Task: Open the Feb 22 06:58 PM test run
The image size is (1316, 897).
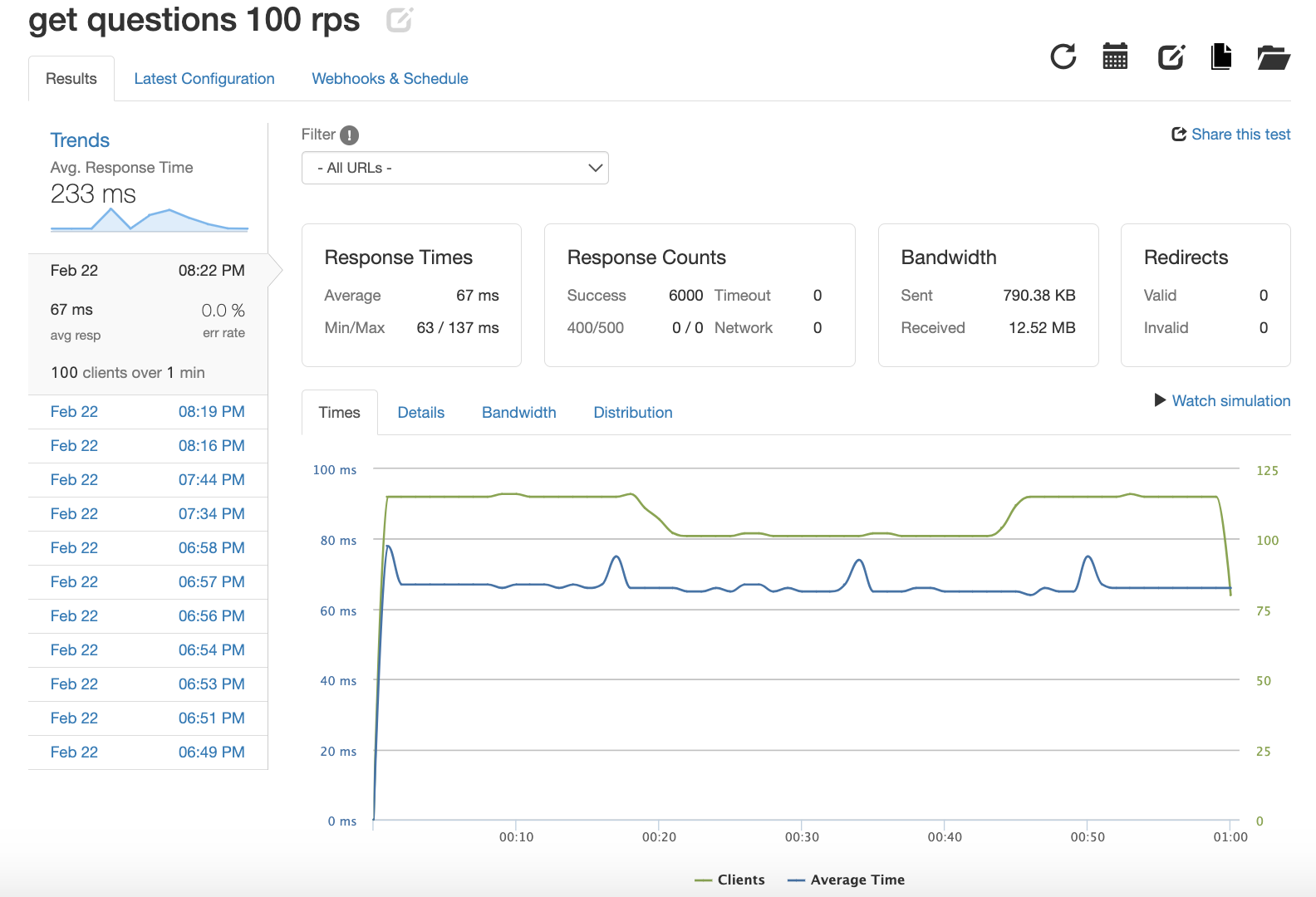Action: coord(148,548)
